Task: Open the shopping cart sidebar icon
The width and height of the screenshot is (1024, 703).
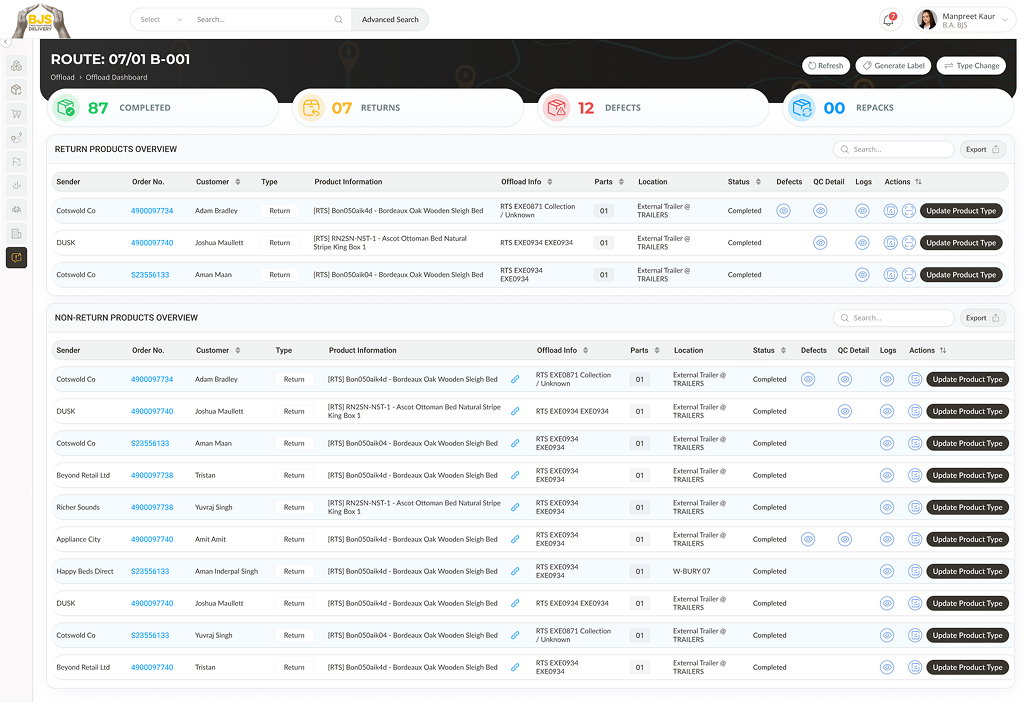Action: [x=16, y=113]
